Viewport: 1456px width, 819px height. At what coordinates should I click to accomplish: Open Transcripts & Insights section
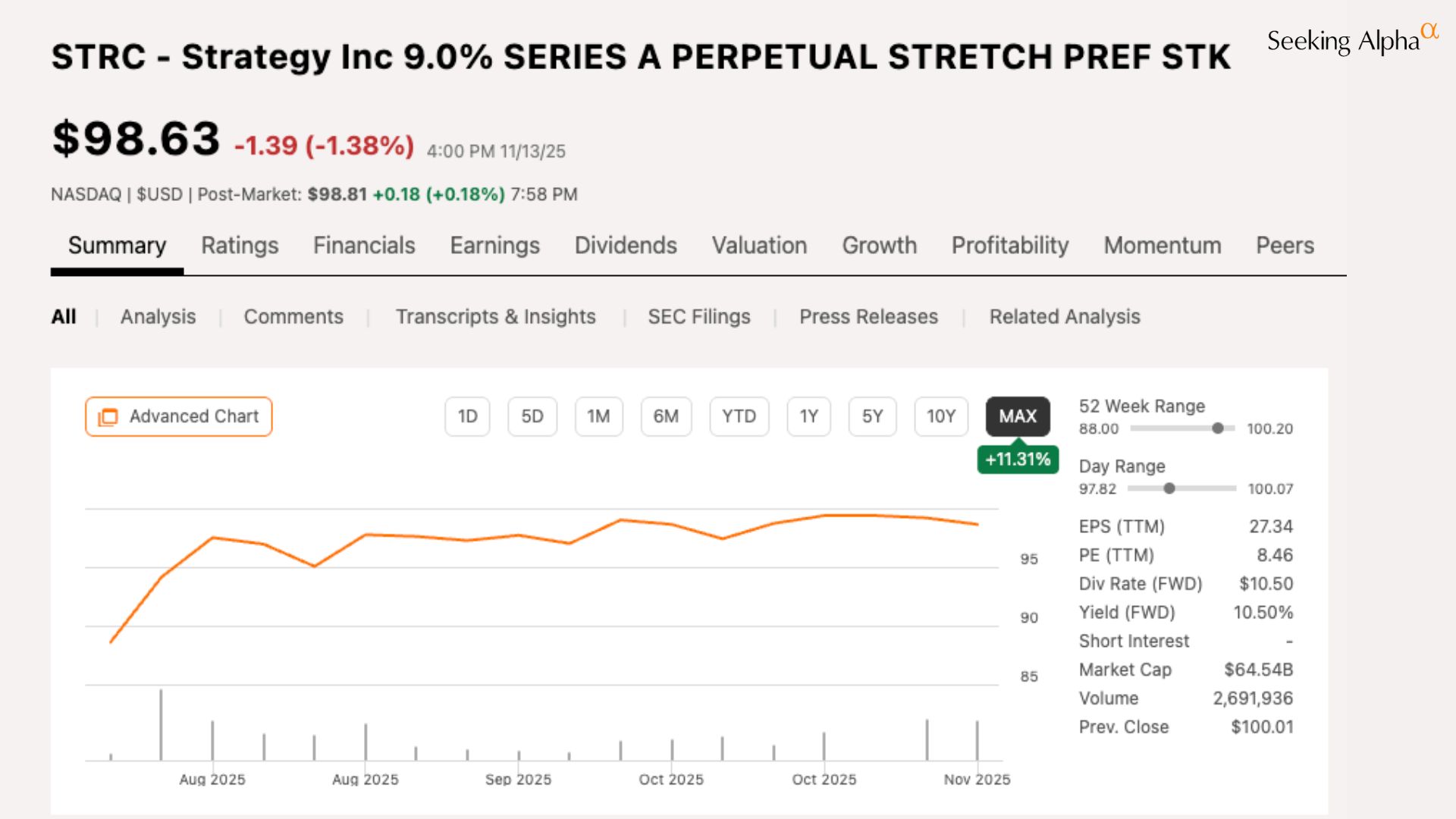click(x=495, y=316)
